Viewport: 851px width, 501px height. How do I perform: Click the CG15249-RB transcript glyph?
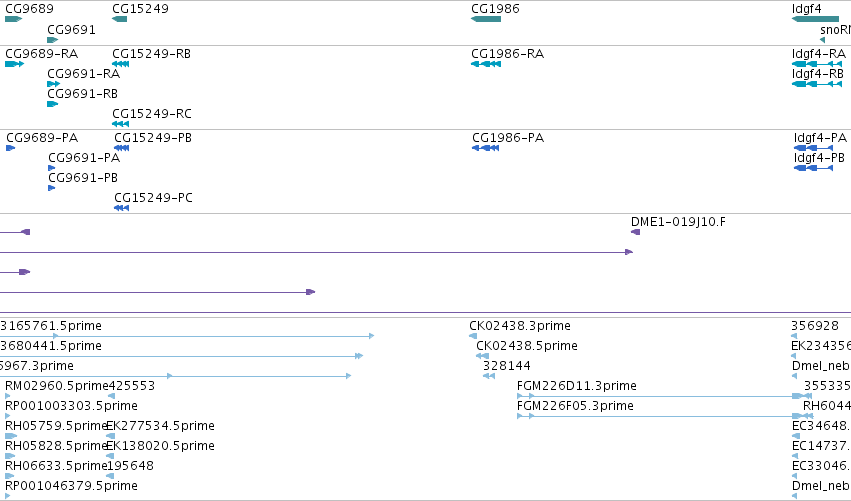(x=120, y=64)
